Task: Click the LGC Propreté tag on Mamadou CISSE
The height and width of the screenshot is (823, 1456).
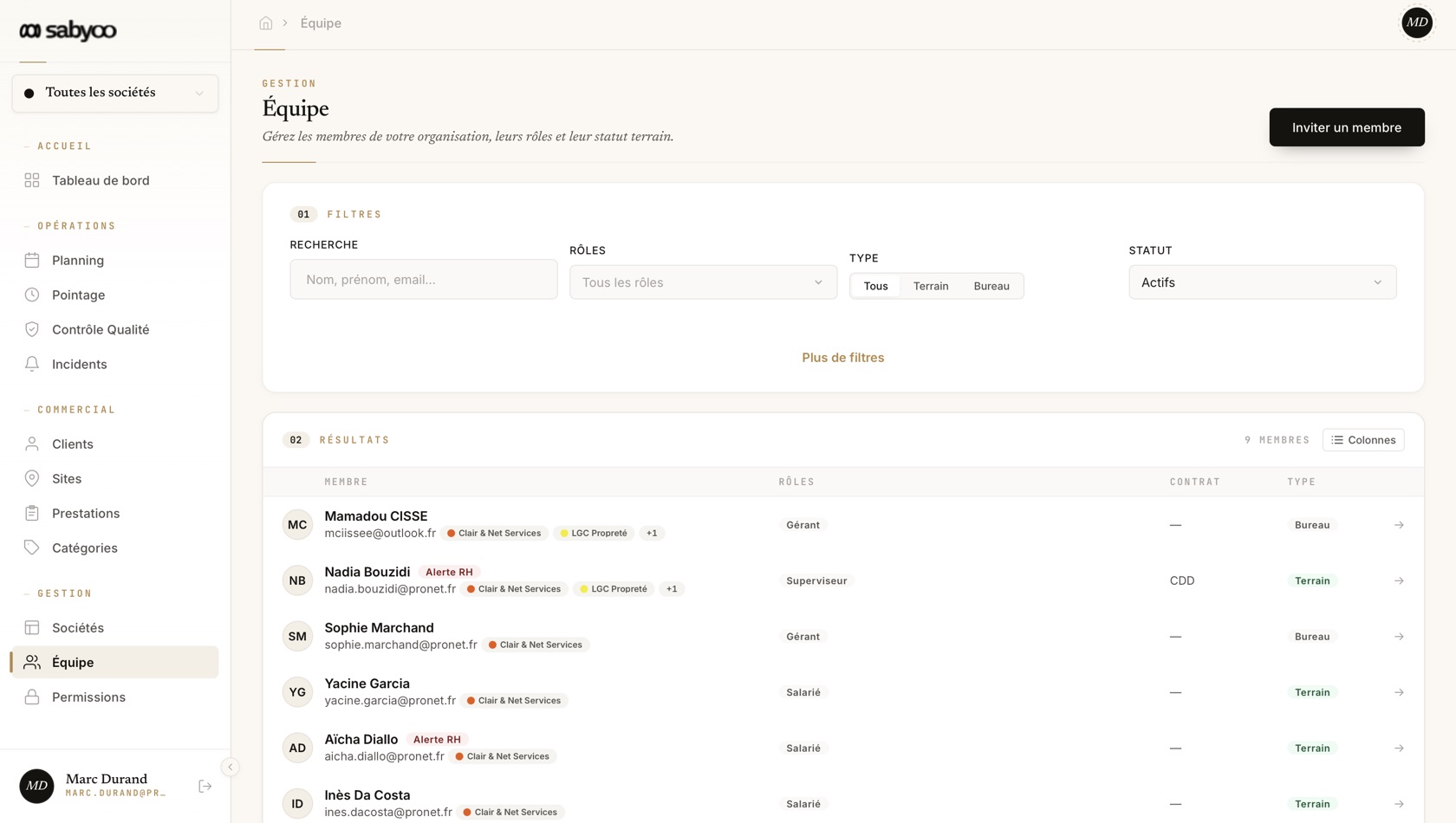Action: (x=594, y=534)
